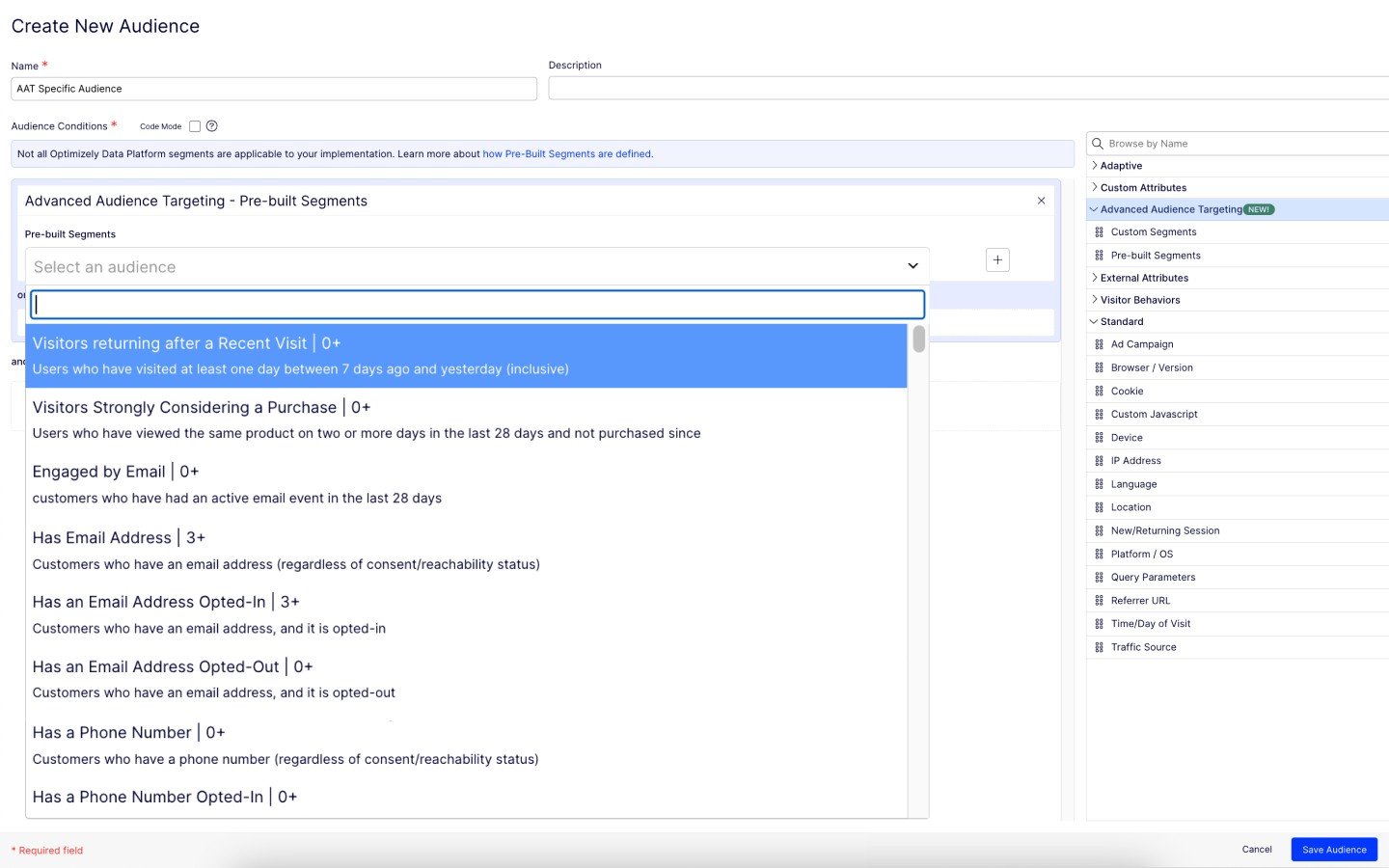The height and width of the screenshot is (868, 1389).
Task: Open the Select an audience dropdown arrow
Action: [x=912, y=266]
